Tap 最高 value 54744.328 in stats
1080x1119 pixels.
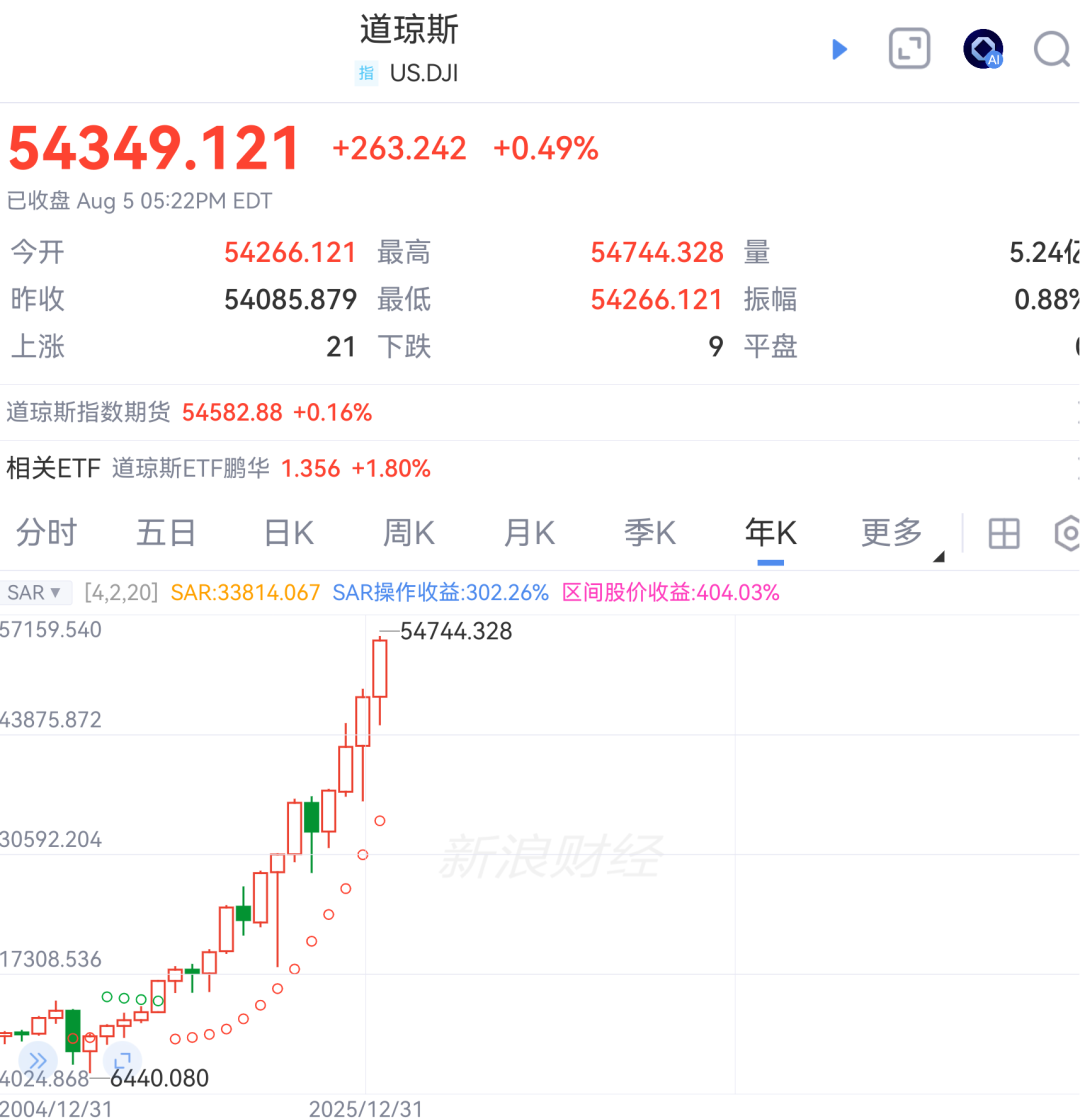pos(657,253)
